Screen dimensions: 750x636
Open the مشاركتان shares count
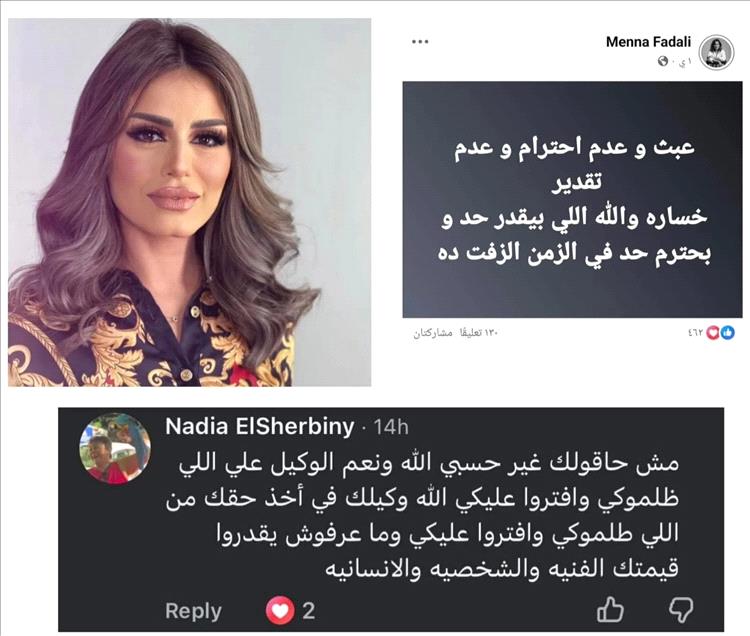pyautogui.click(x=433, y=333)
